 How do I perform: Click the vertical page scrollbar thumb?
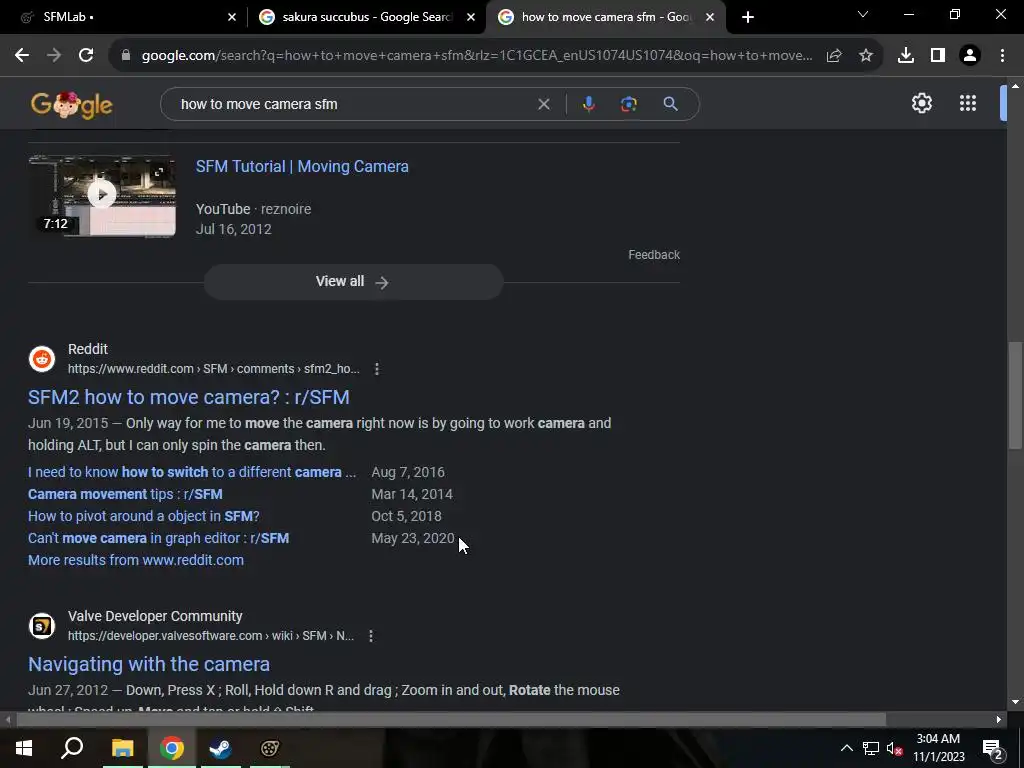coord(1014,394)
